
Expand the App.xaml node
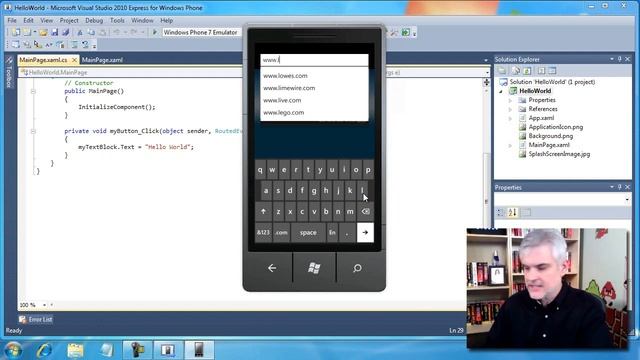pyautogui.click(x=510, y=118)
